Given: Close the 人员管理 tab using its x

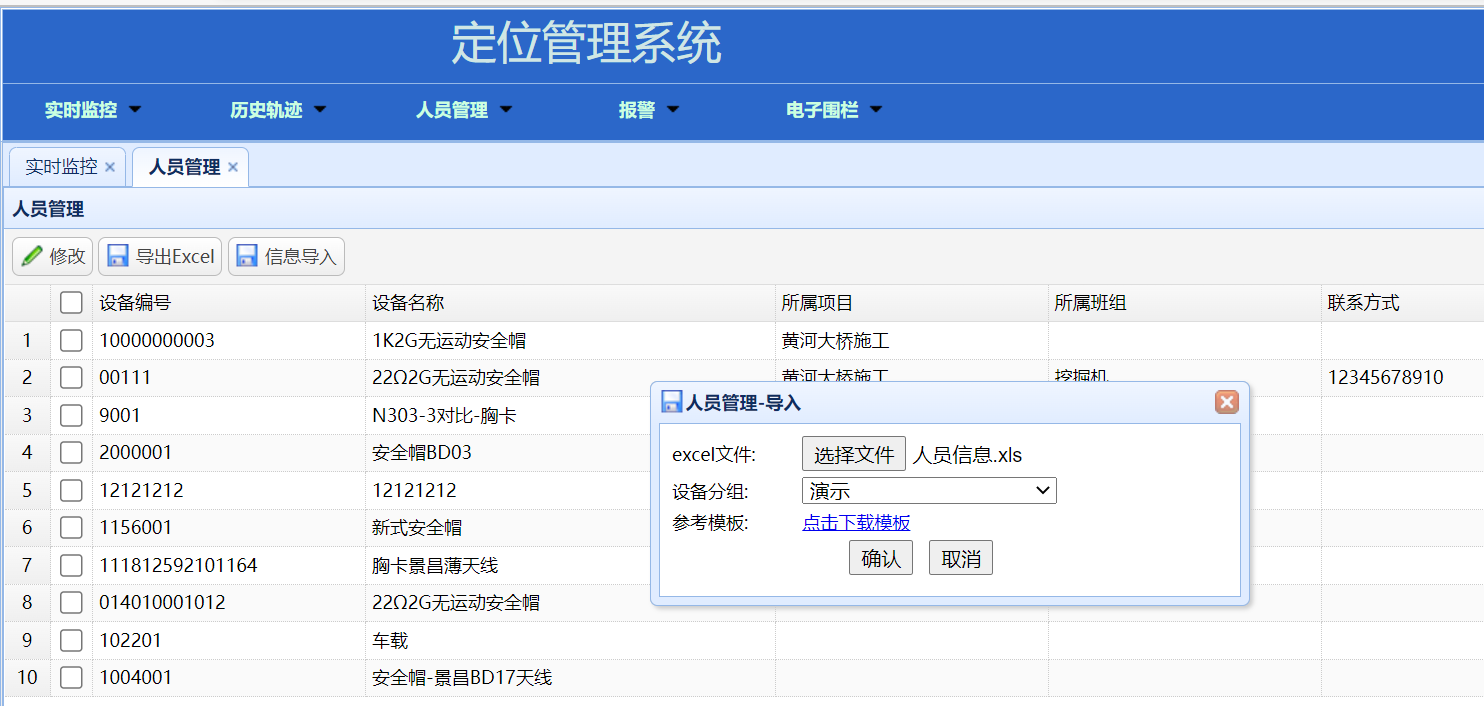Looking at the screenshot, I should point(233,167).
